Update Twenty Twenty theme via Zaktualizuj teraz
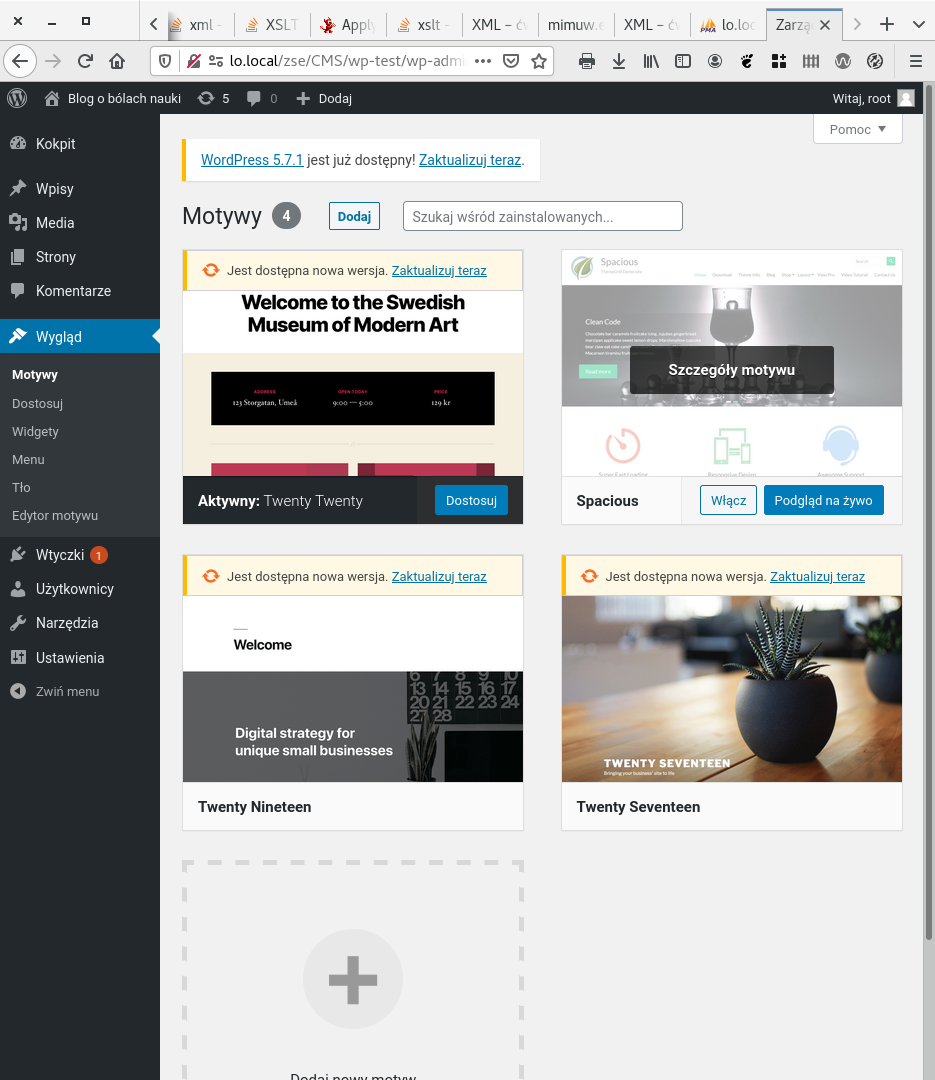This screenshot has width=935, height=1080. (x=439, y=271)
